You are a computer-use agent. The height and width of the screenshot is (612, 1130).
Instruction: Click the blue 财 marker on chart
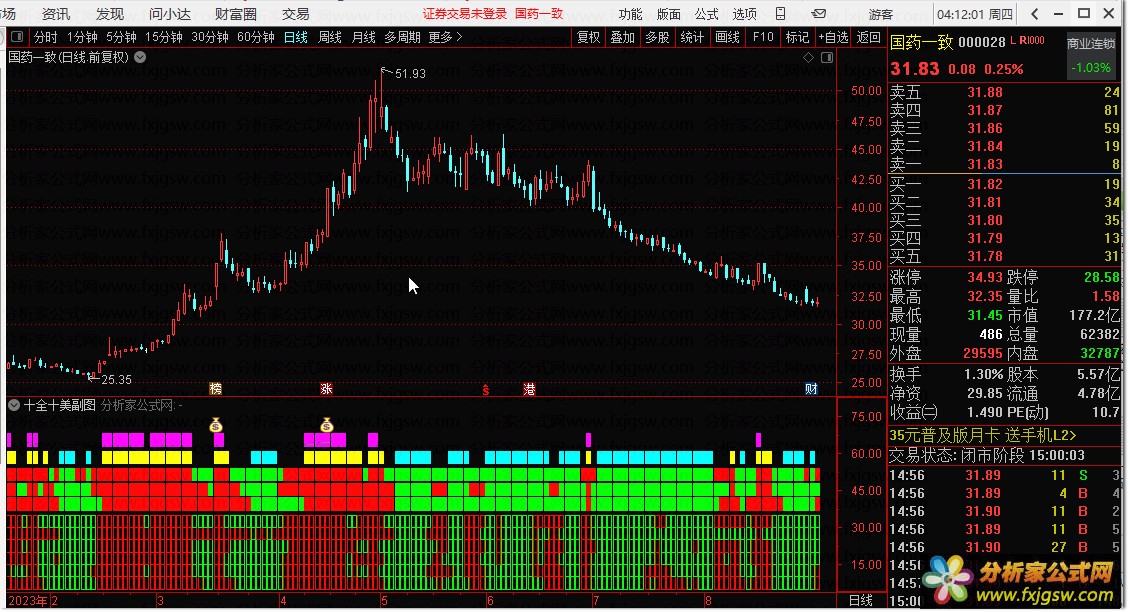[x=811, y=389]
